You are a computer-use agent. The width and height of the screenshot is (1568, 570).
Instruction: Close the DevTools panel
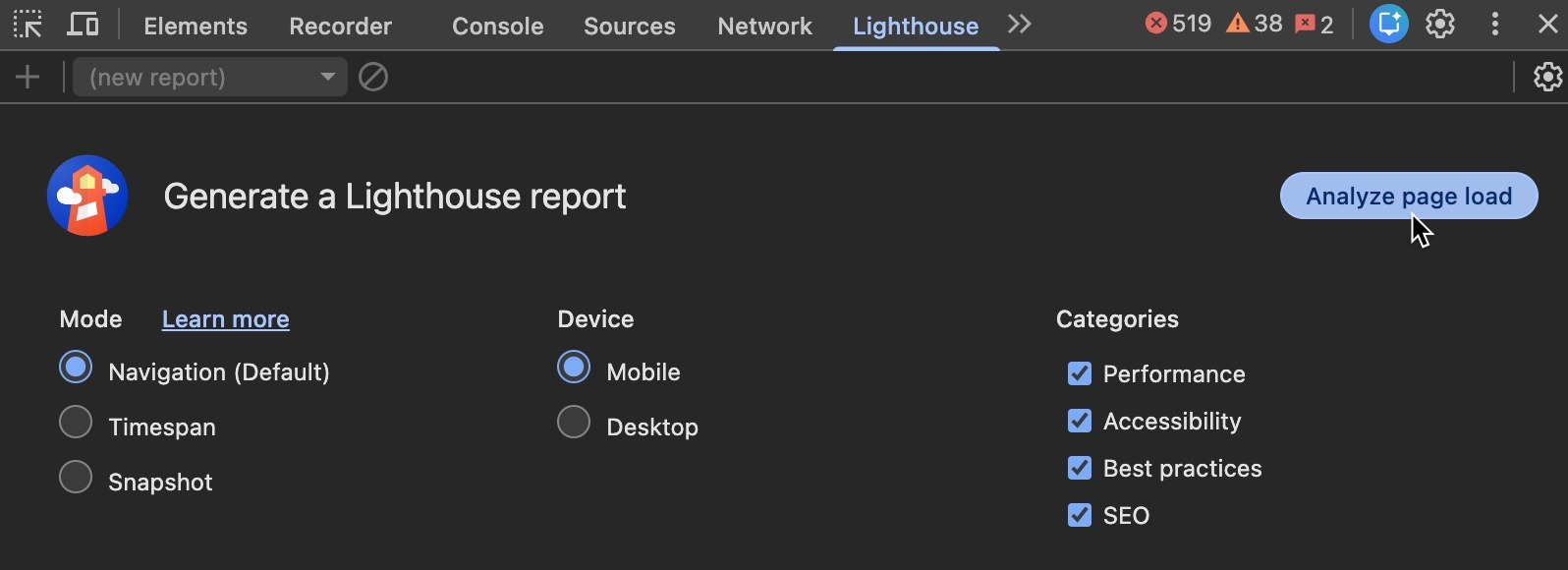pyautogui.click(x=1547, y=24)
